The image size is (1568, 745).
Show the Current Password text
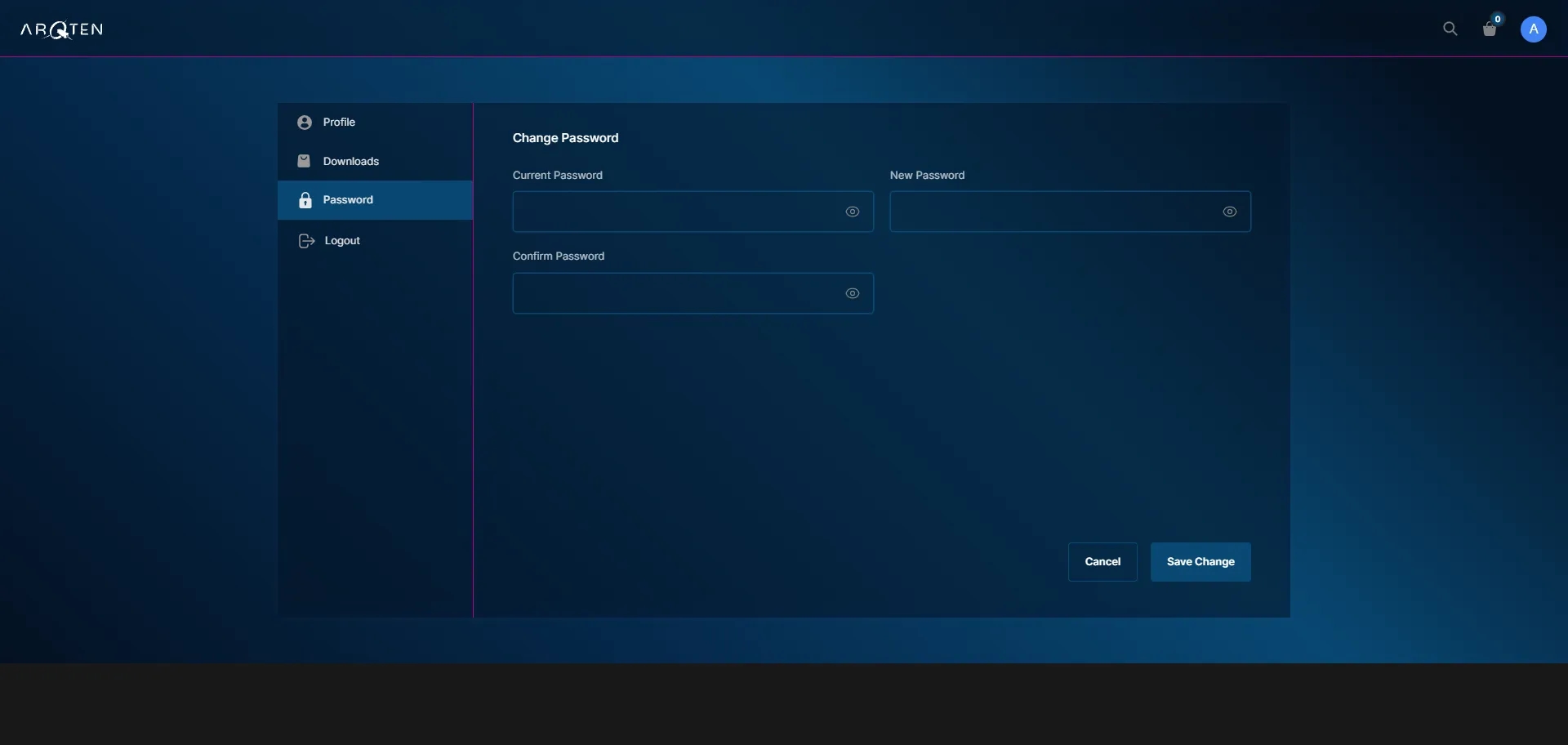click(x=853, y=212)
